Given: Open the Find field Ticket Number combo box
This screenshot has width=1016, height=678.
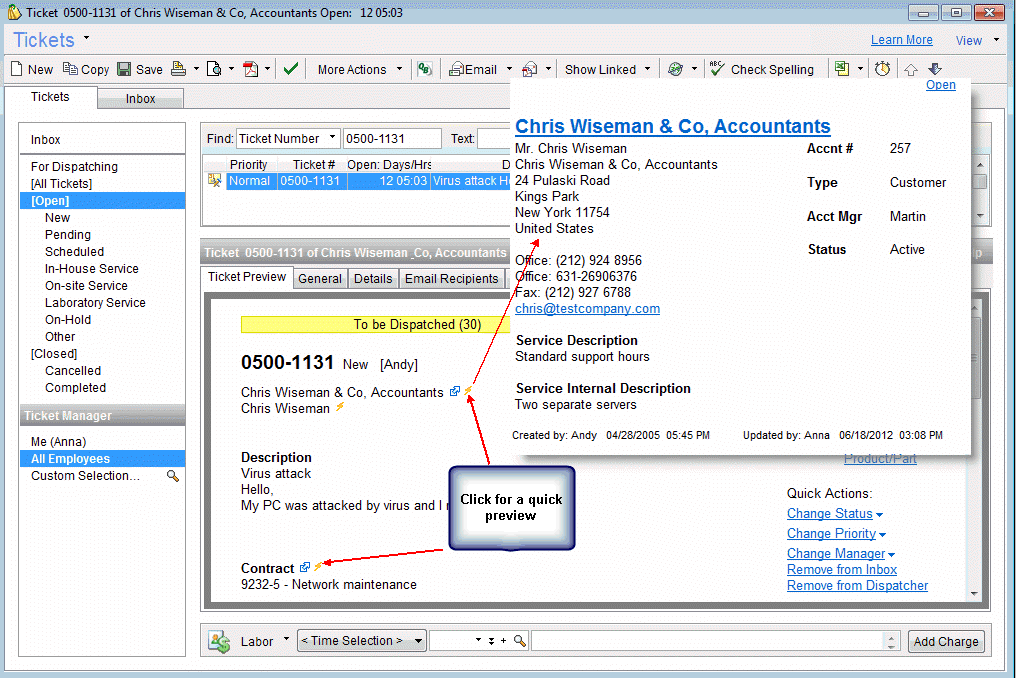Looking at the screenshot, I should (x=287, y=138).
